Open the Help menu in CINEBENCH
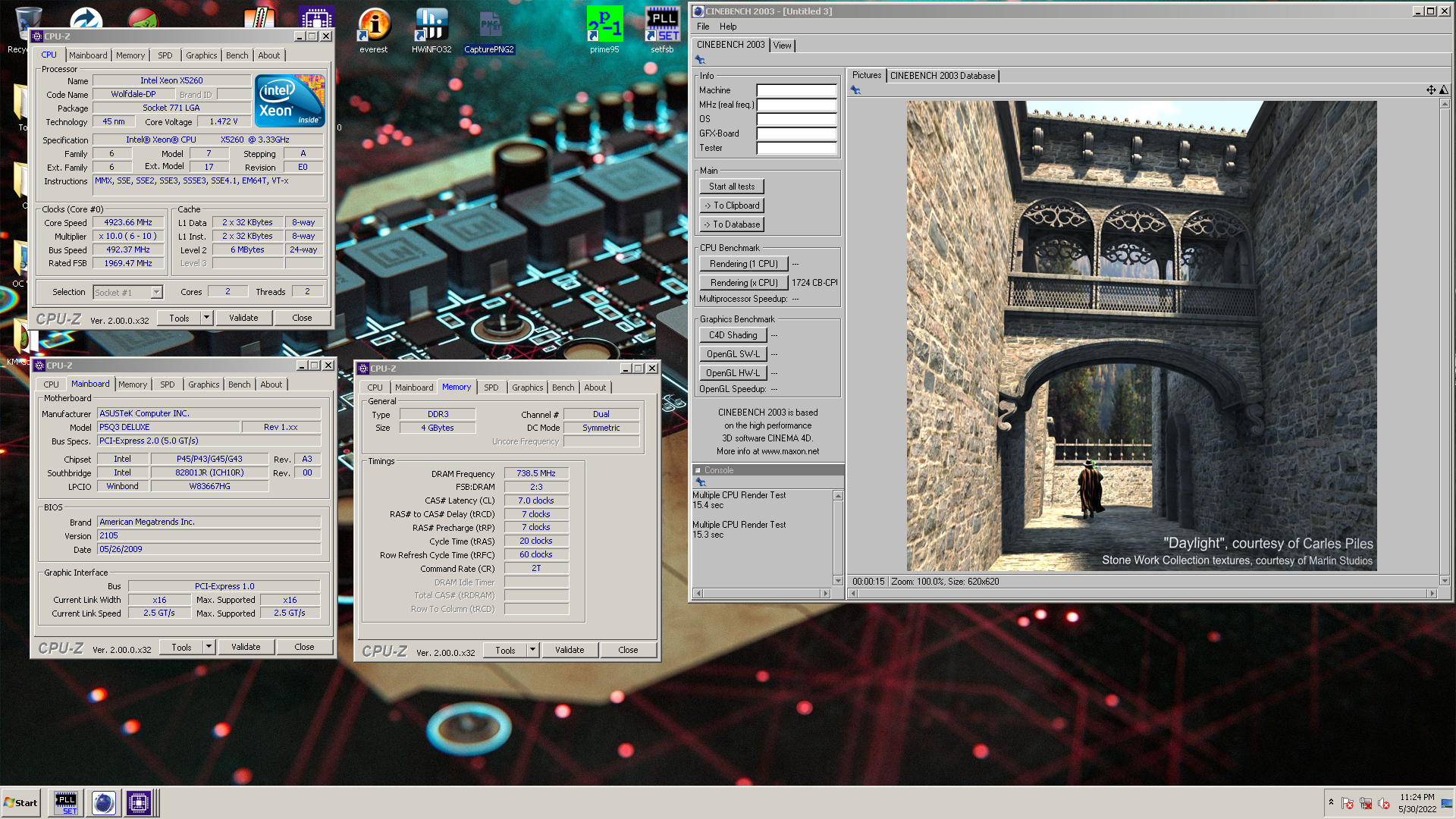The image size is (1456, 819). click(728, 27)
